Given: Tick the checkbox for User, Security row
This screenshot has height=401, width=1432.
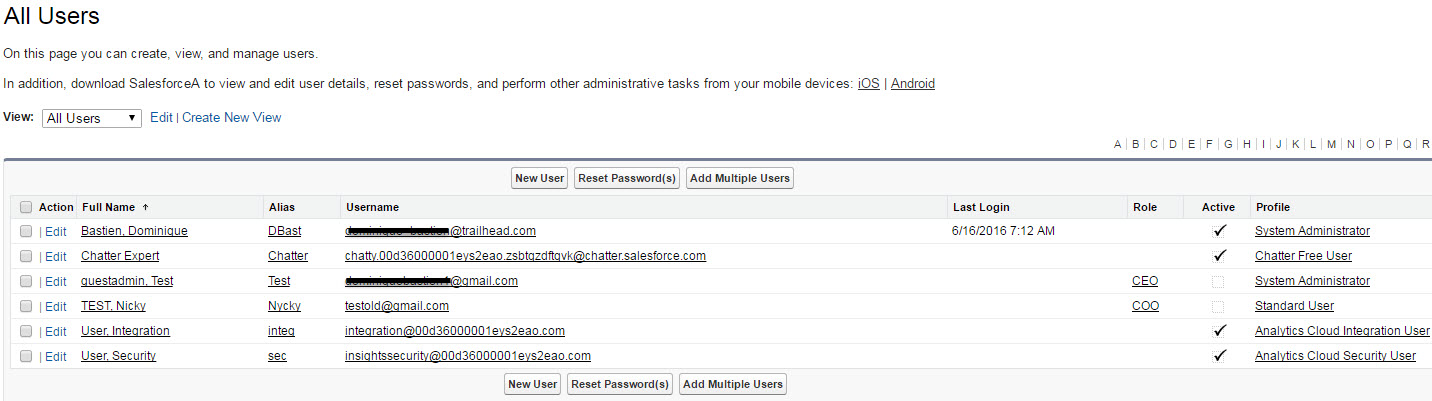Looking at the screenshot, I should pyautogui.click(x=26, y=356).
